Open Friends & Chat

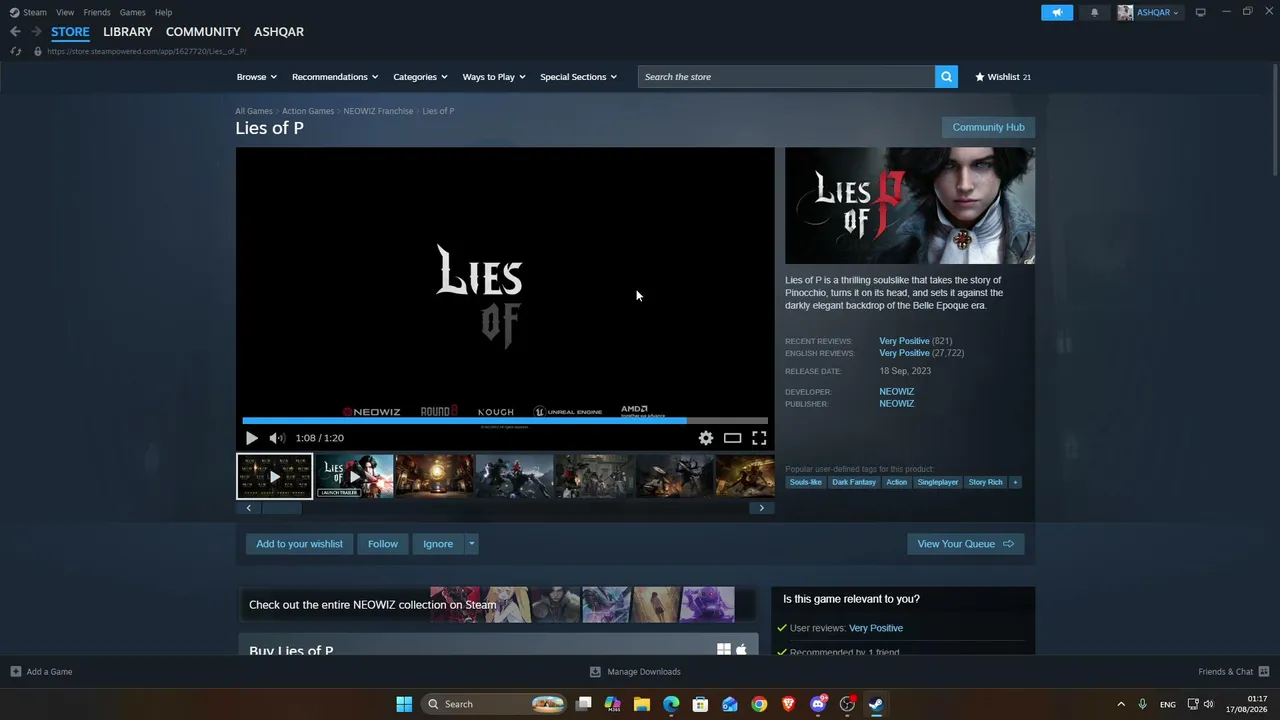coord(1234,672)
